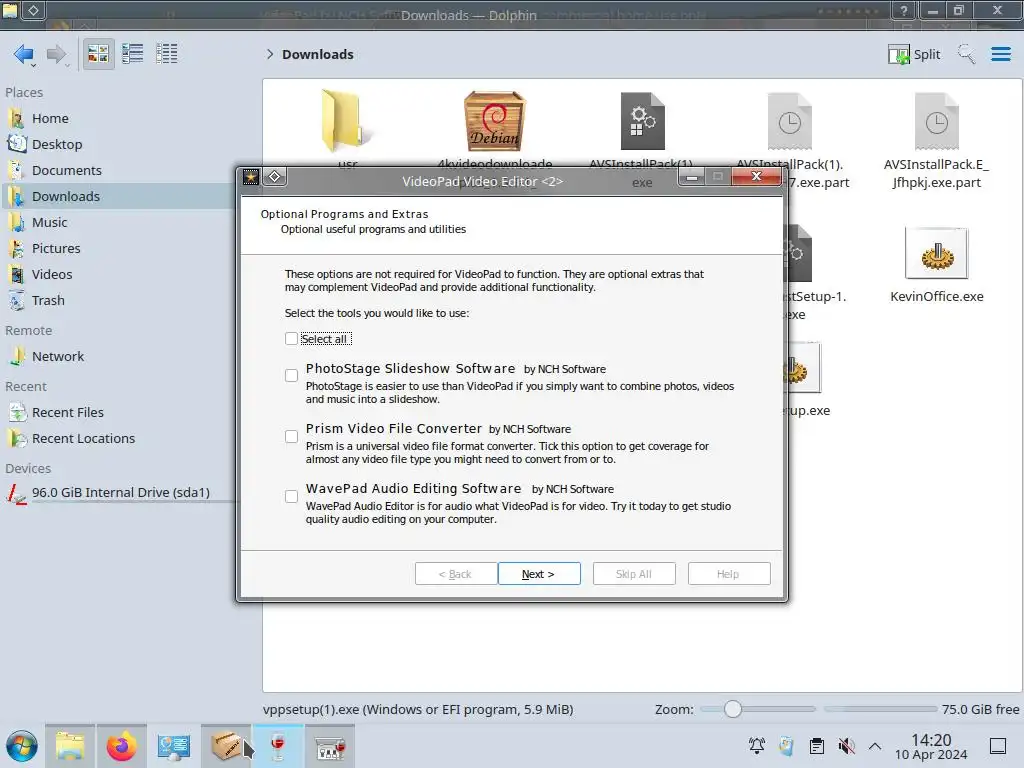Close the VideoPad installer dialog
Viewport: 1024px width, 768px height.
pos(756,176)
